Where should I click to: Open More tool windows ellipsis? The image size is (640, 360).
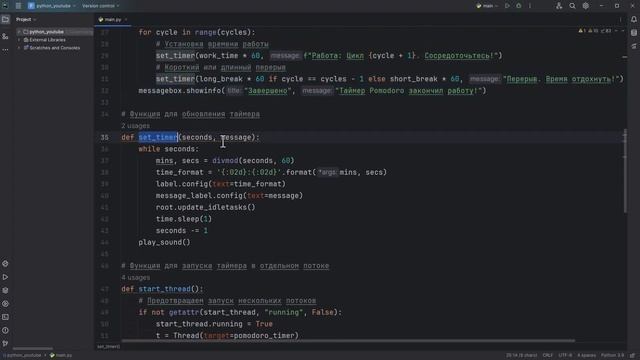click(x=5, y=50)
